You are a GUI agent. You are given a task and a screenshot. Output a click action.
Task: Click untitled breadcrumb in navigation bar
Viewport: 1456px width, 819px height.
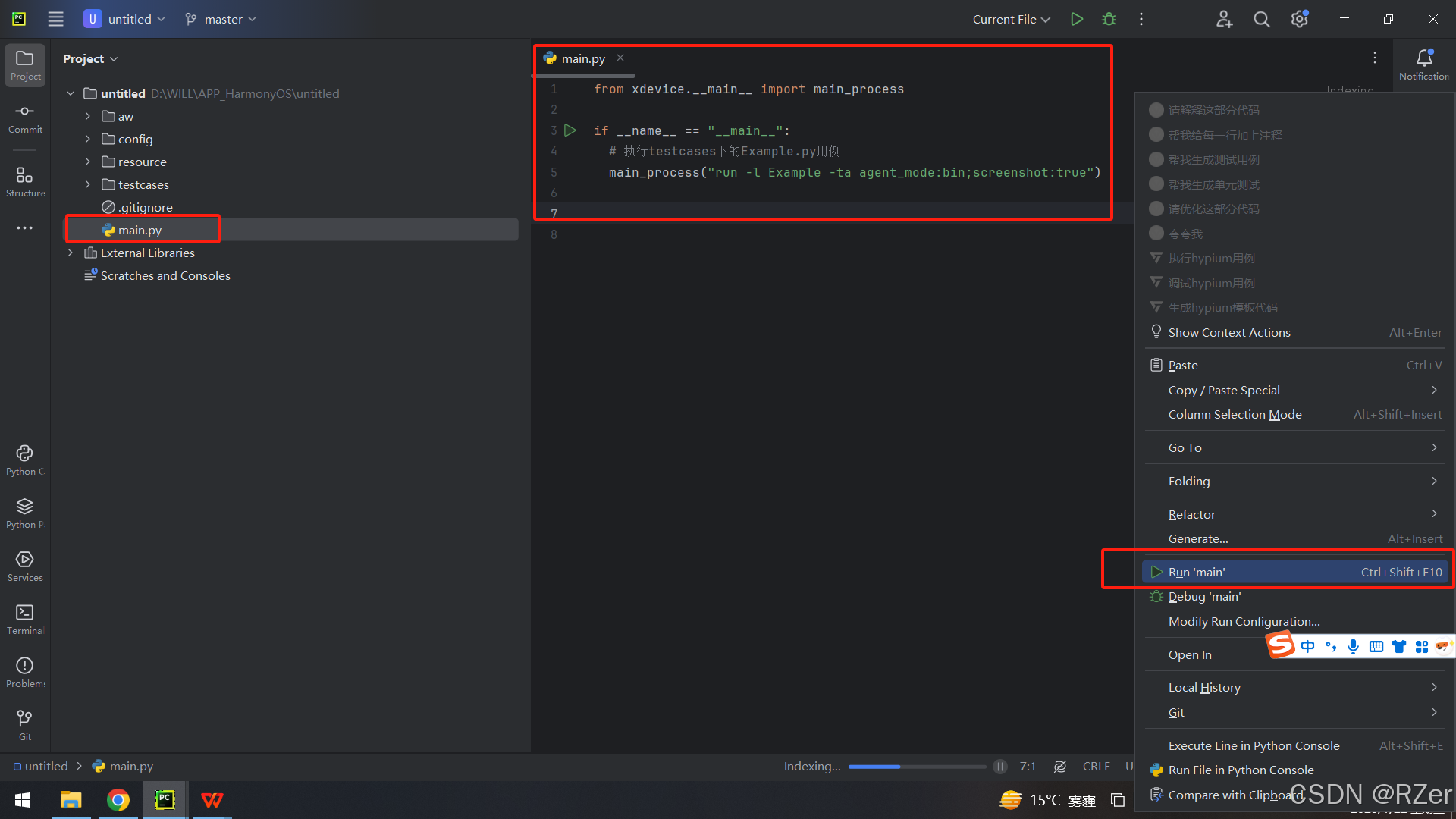[40, 766]
